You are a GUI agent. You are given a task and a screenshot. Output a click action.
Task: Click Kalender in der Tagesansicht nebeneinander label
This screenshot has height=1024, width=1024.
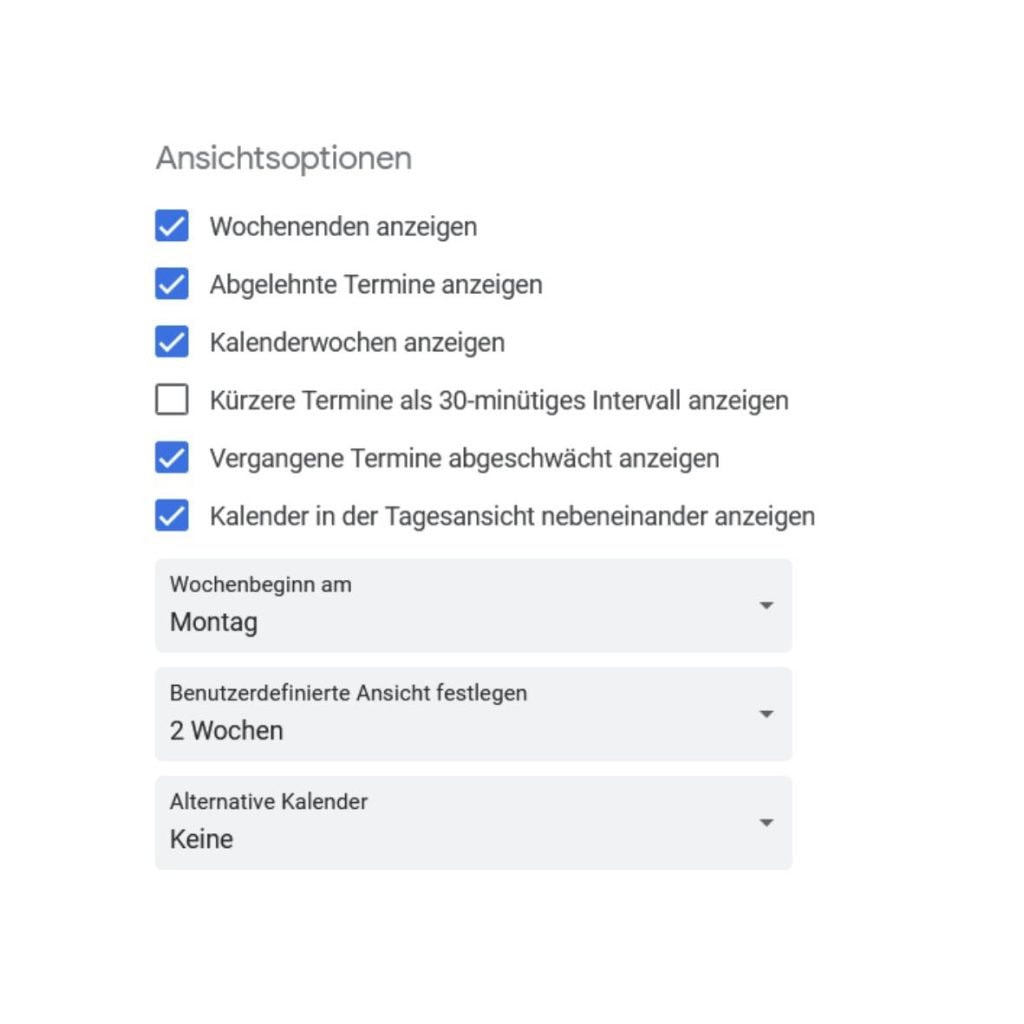pos(513,516)
